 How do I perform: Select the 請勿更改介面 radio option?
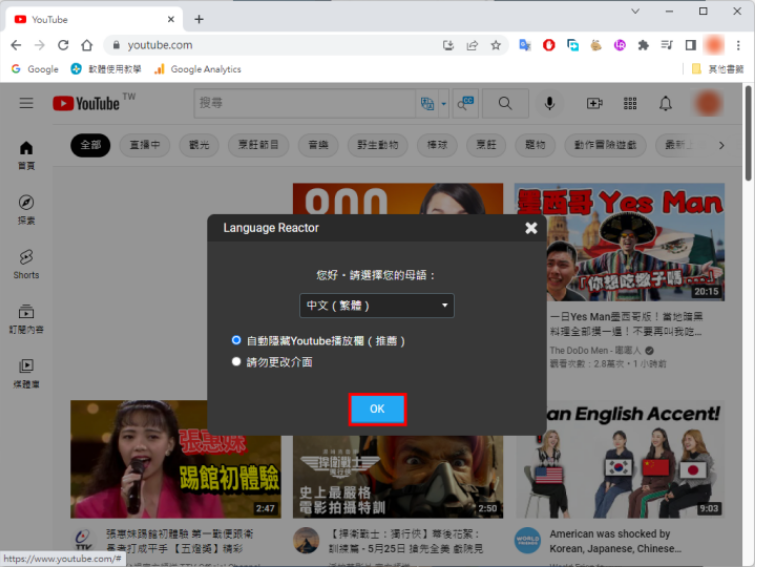coord(236,362)
